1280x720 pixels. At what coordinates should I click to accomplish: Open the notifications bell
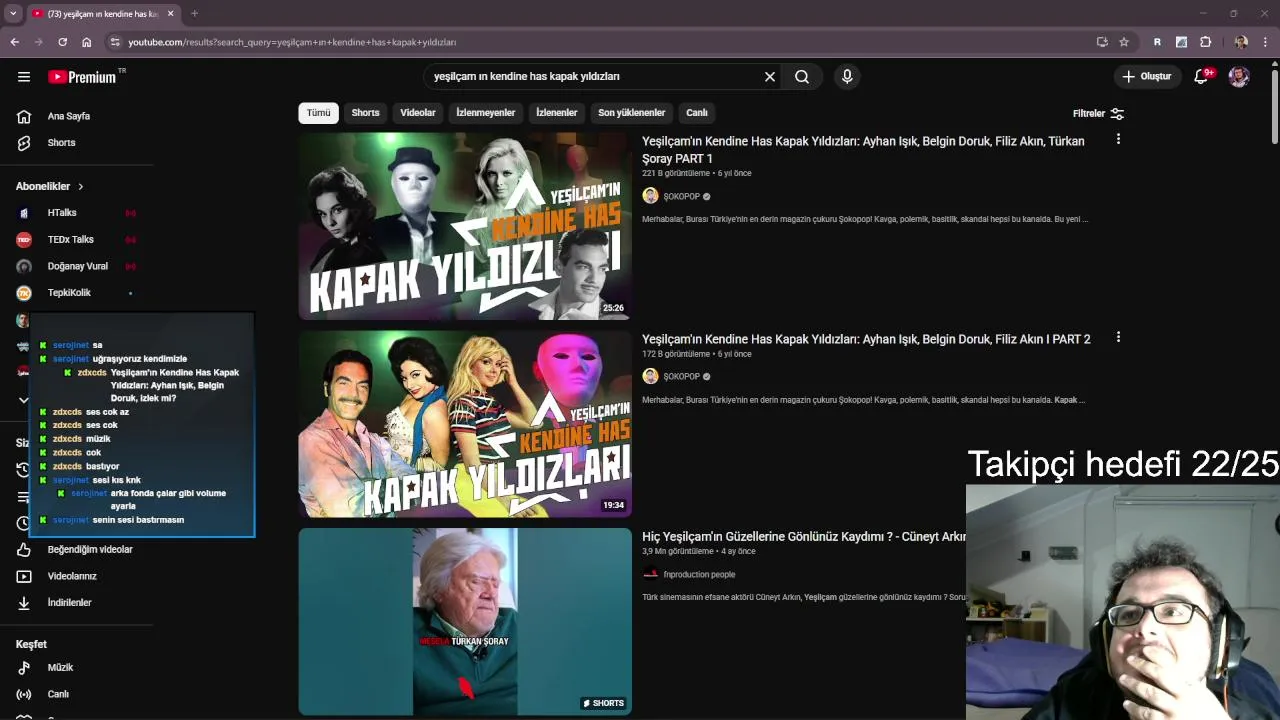[1202, 77]
